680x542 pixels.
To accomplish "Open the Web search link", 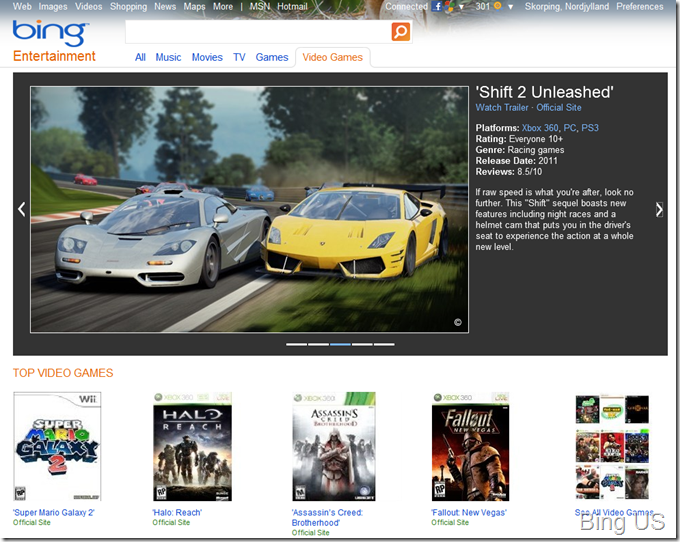I will pyautogui.click(x=22, y=7).
